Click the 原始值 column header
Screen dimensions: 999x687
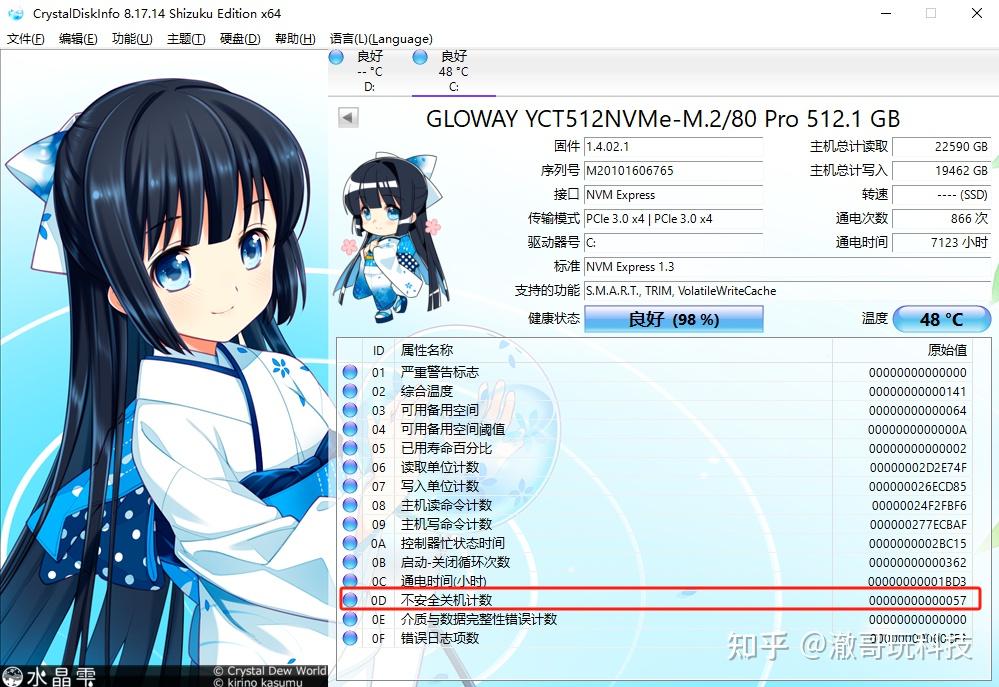pyautogui.click(x=902, y=351)
